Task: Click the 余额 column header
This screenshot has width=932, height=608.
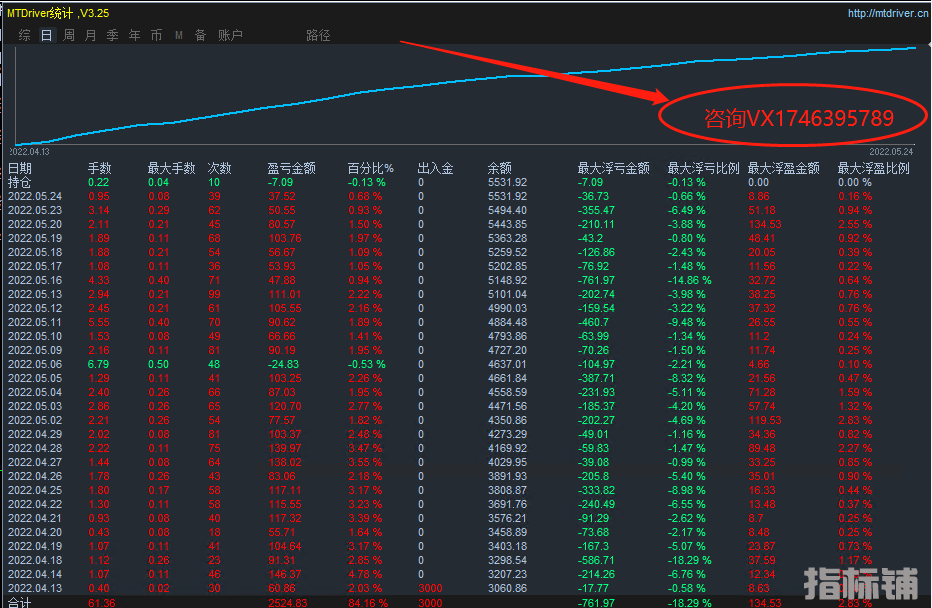Action: (499, 169)
